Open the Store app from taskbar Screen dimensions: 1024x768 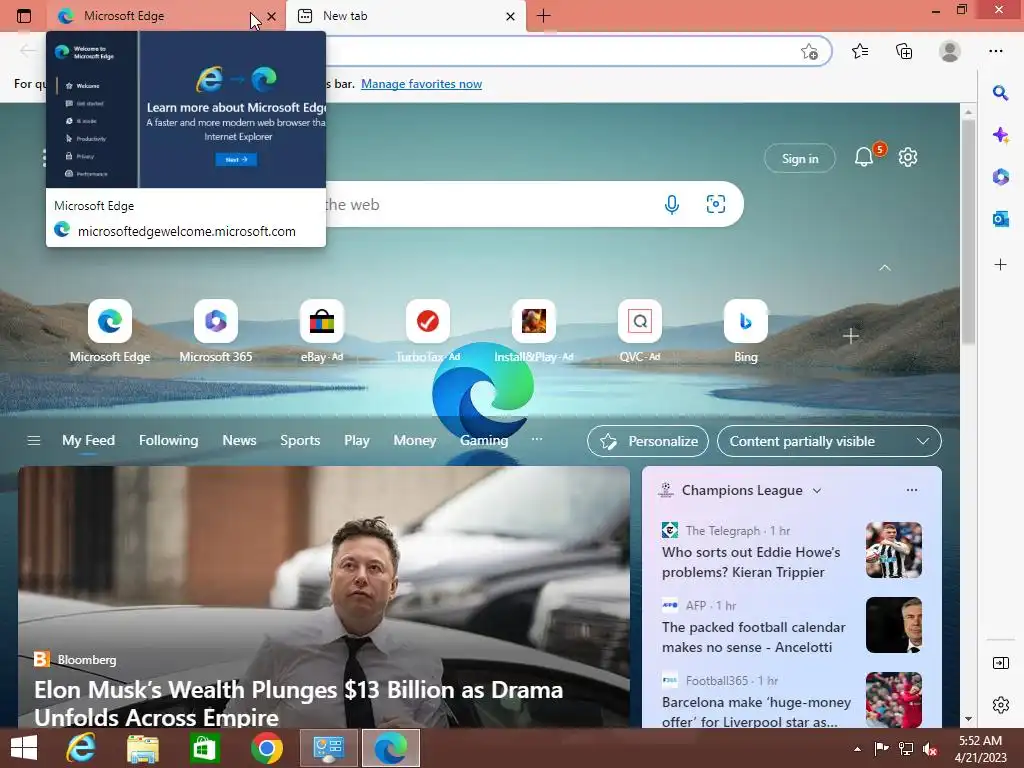point(204,748)
